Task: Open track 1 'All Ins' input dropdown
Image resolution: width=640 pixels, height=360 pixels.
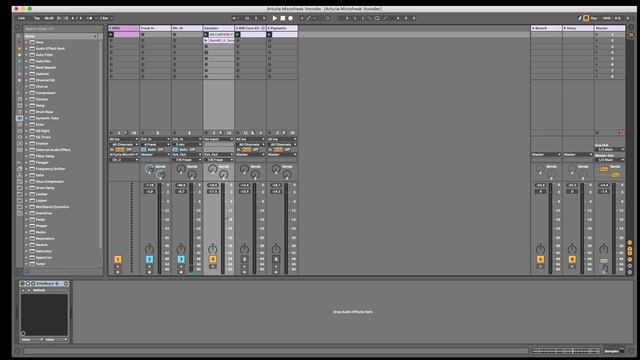Action: click(x=124, y=139)
